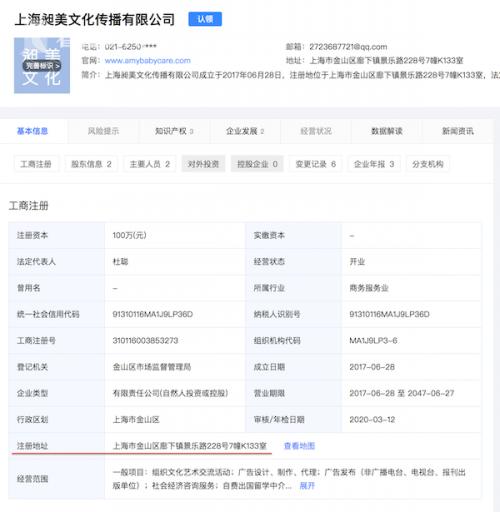500x512 pixels.
Task: Jump to the 工商注册 section
Action: pyautogui.click(x=36, y=164)
